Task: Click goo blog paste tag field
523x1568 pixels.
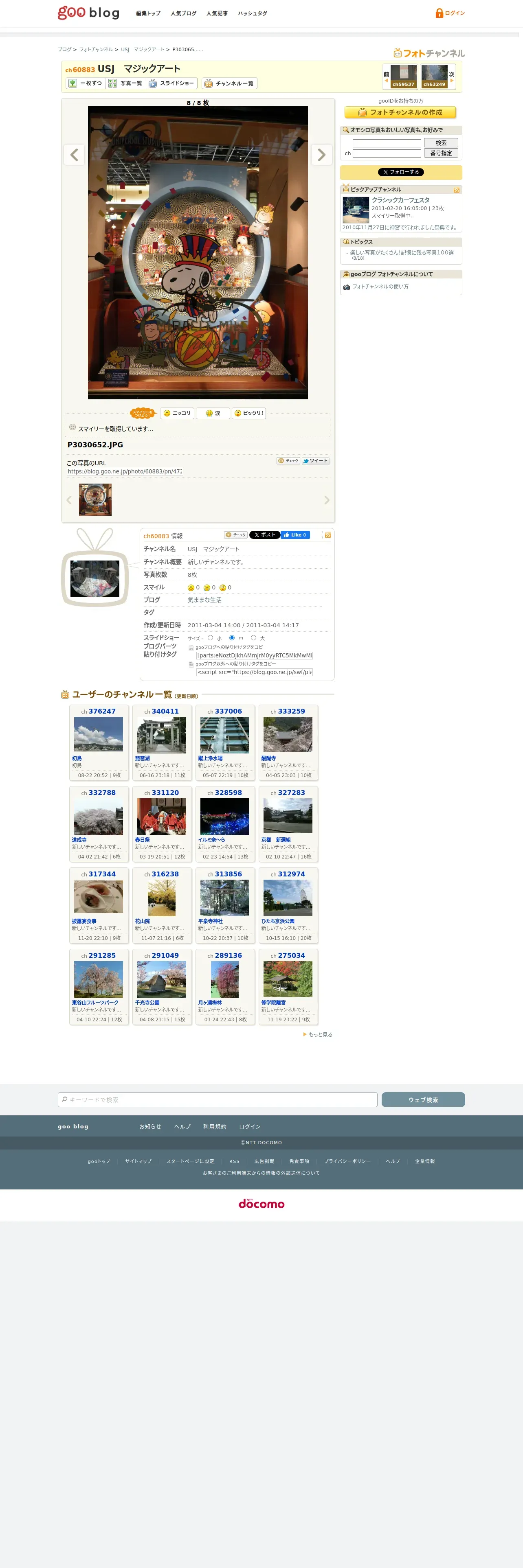Action: point(255,655)
